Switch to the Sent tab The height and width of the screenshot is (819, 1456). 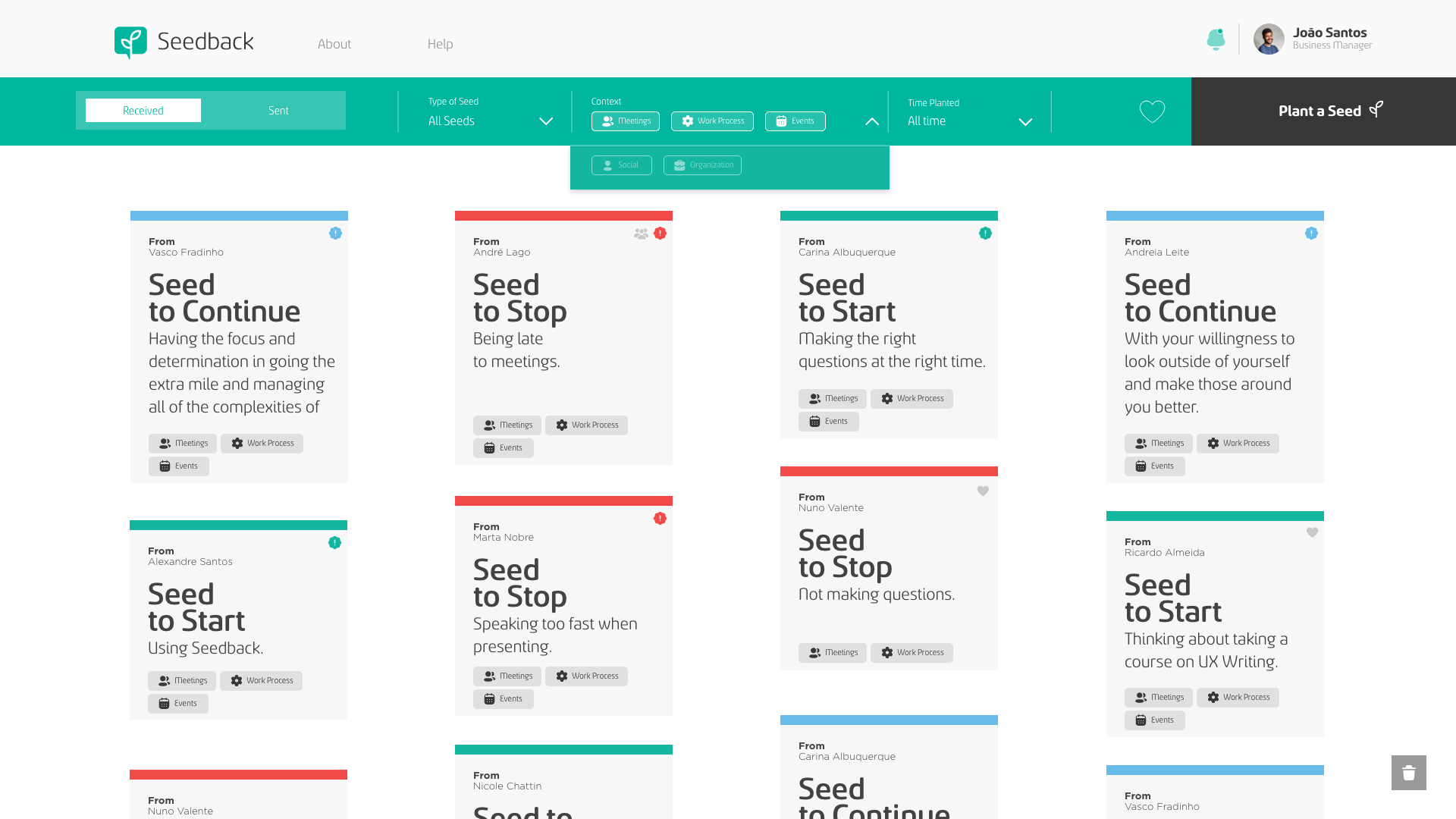[x=278, y=111]
